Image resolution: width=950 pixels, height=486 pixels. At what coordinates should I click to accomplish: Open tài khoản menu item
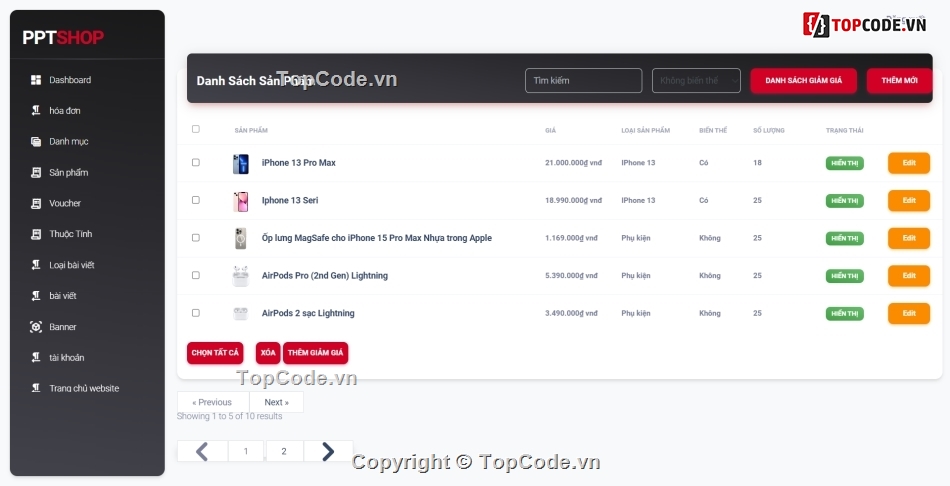tap(67, 358)
